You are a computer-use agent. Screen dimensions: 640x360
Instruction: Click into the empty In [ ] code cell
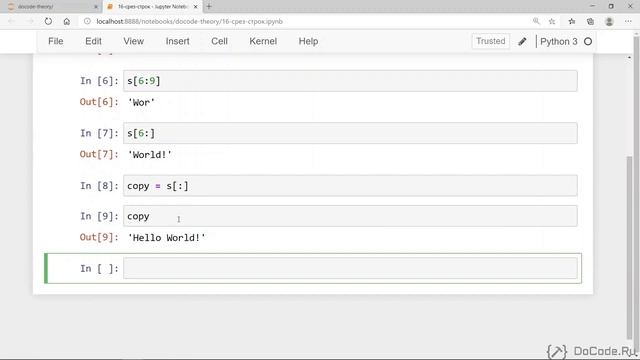pos(350,268)
